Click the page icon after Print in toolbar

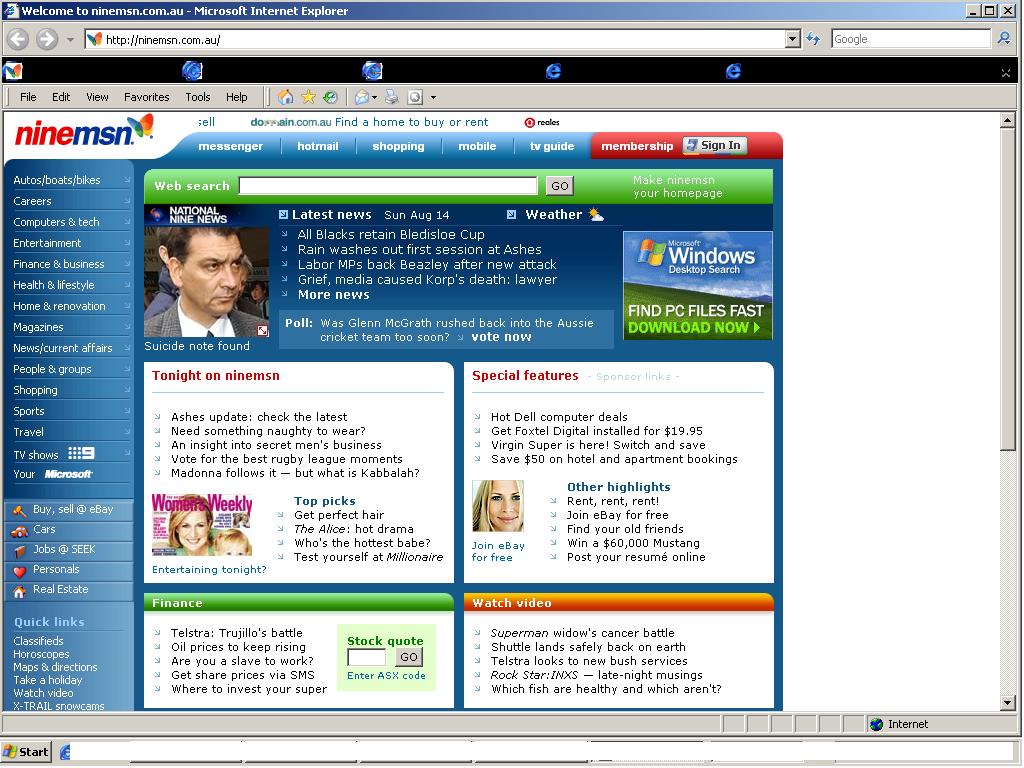coord(415,97)
